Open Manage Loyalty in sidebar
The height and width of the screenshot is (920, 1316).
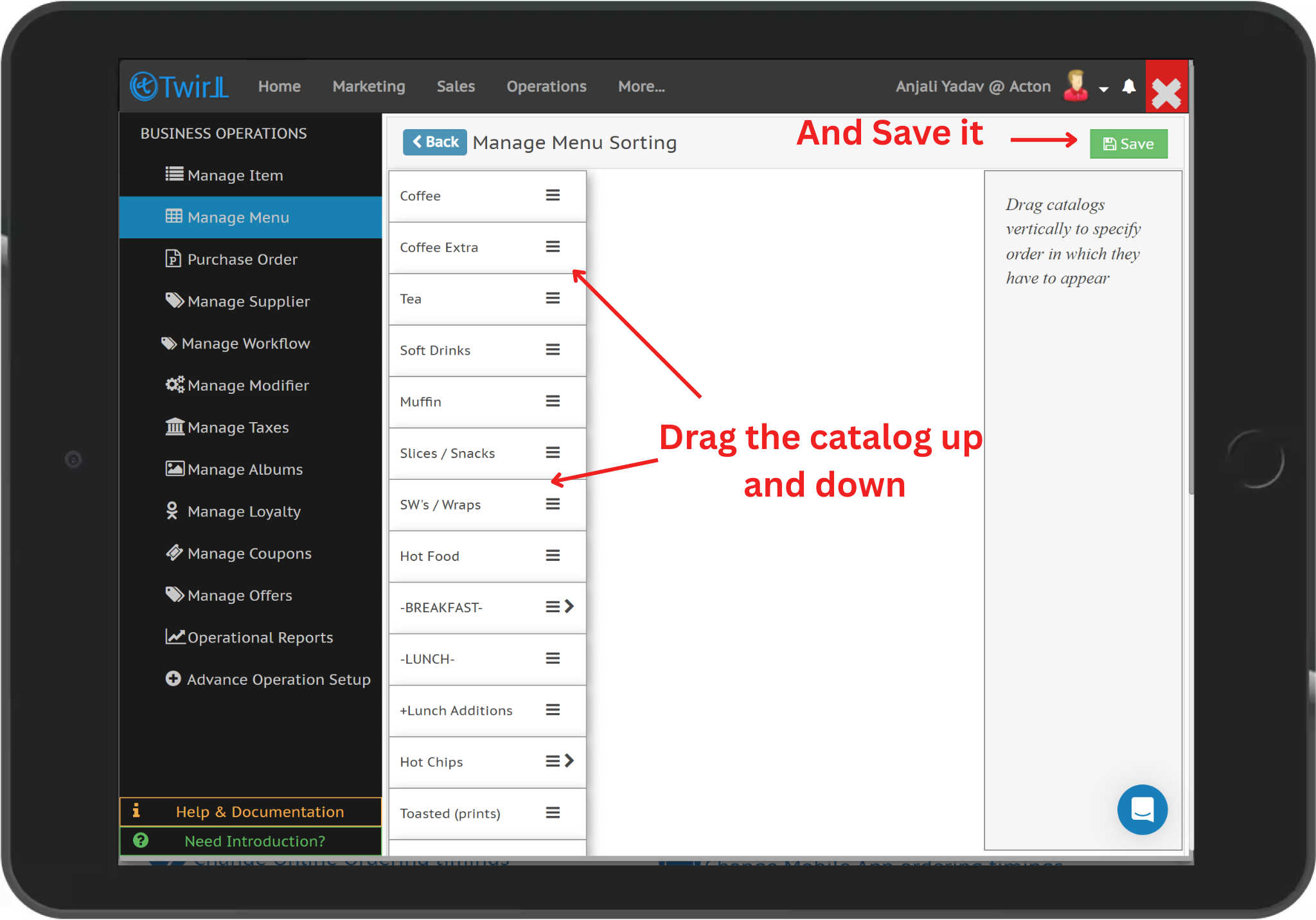(251, 511)
